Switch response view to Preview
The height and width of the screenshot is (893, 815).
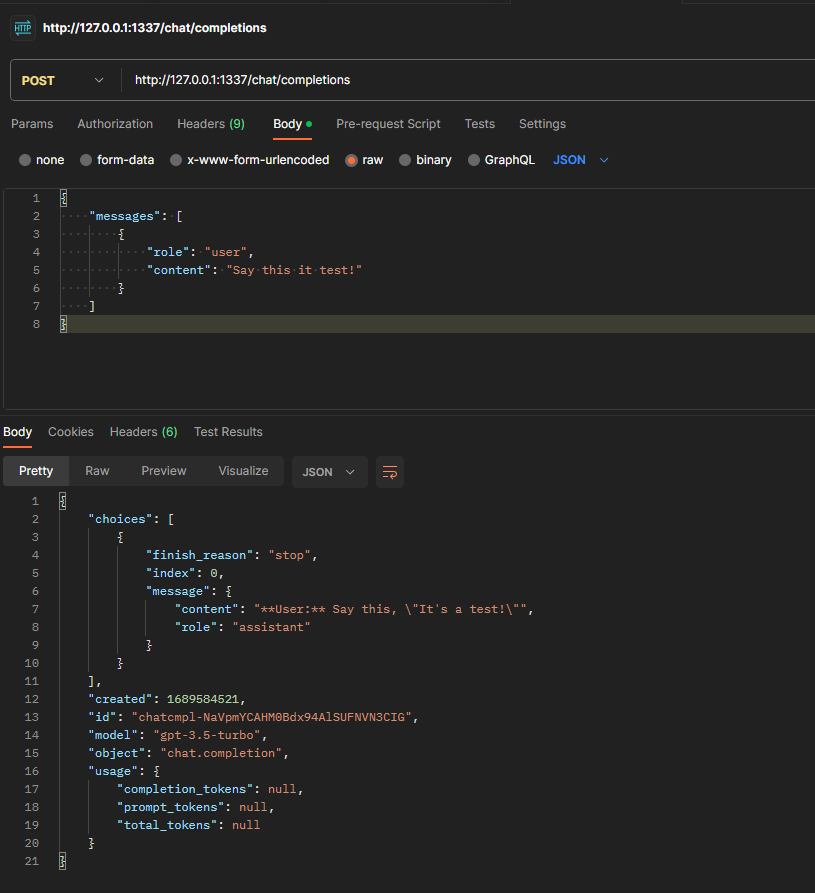tap(163, 471)
